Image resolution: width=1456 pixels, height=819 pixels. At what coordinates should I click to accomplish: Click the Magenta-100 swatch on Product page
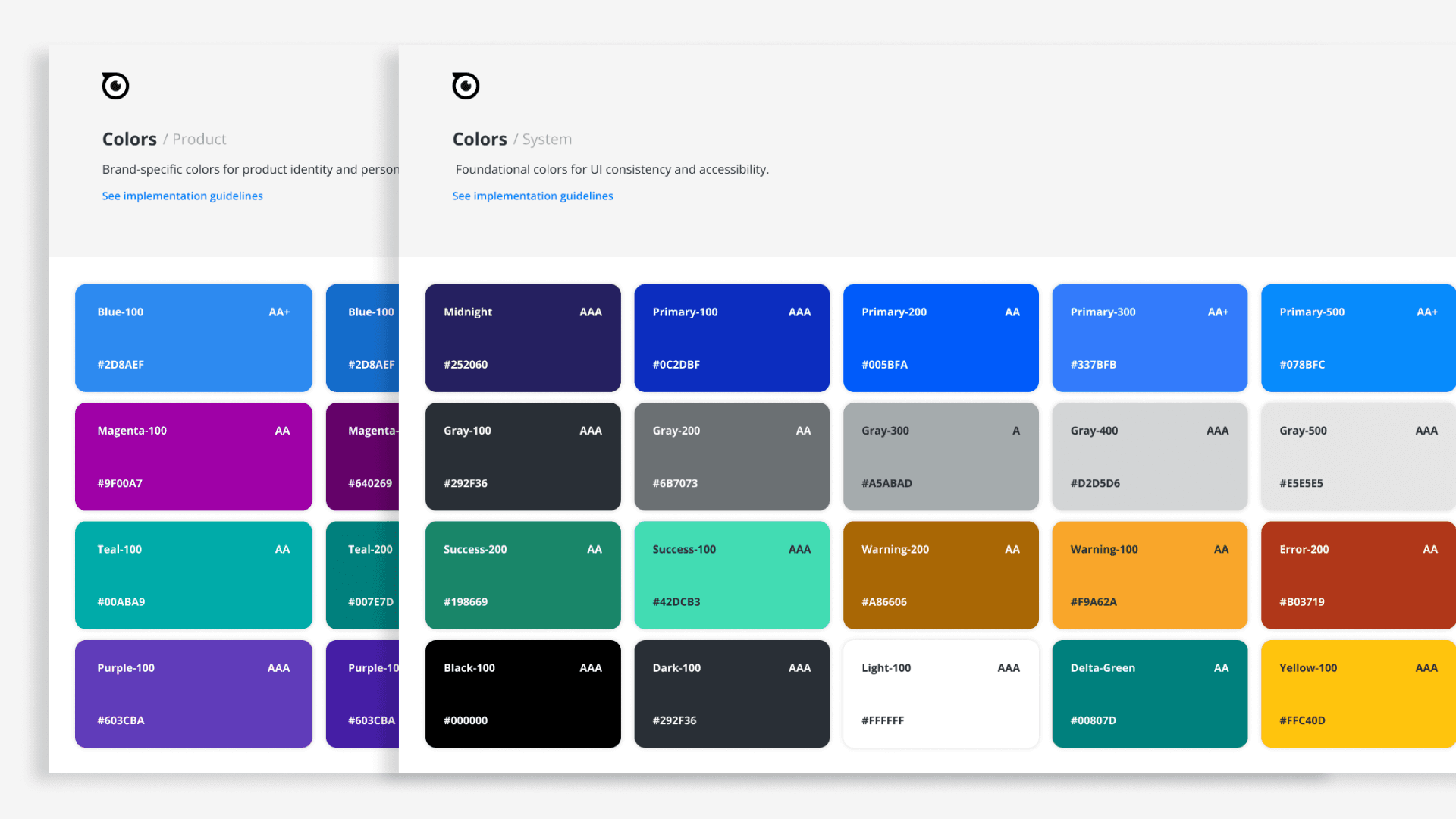tap(193, 457)
